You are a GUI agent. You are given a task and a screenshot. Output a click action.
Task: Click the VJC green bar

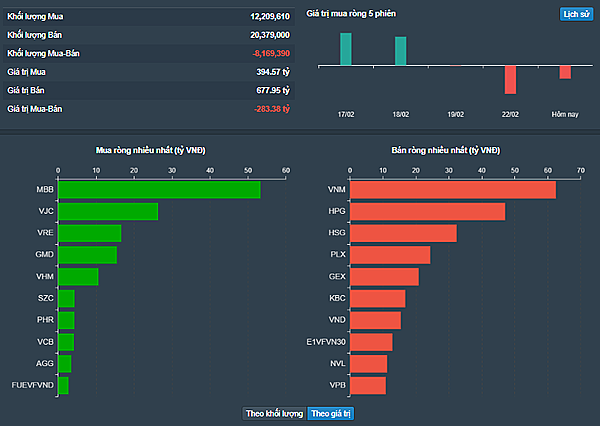[x=108, y=211]
